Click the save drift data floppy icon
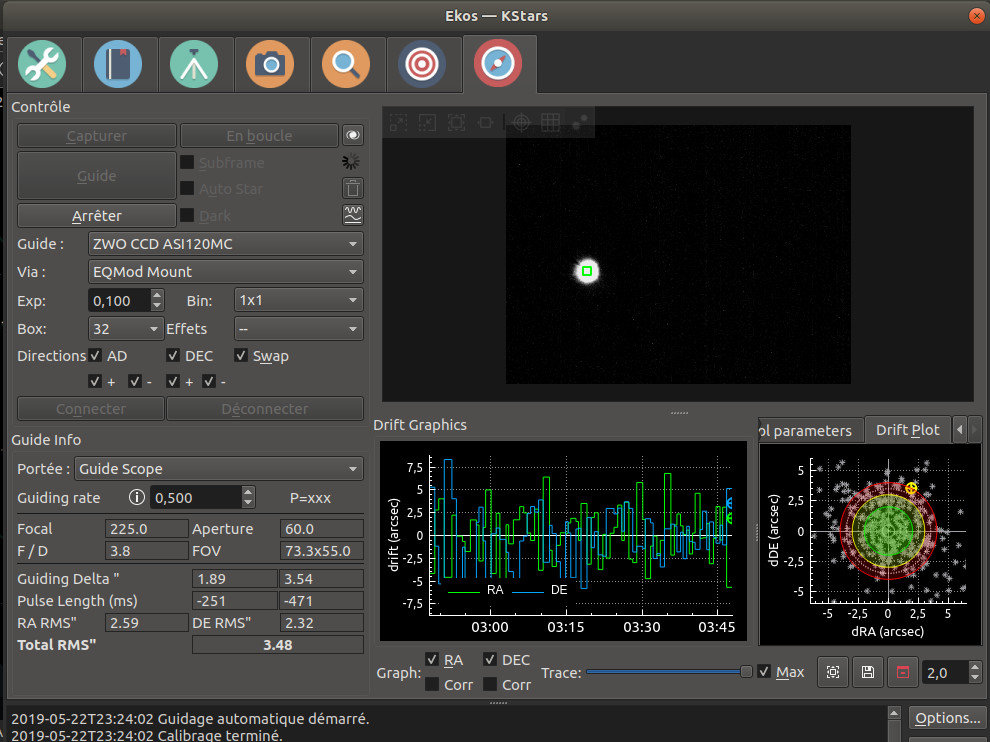The image size is (990, 742). pyautogui.click(x=867, y=673)
